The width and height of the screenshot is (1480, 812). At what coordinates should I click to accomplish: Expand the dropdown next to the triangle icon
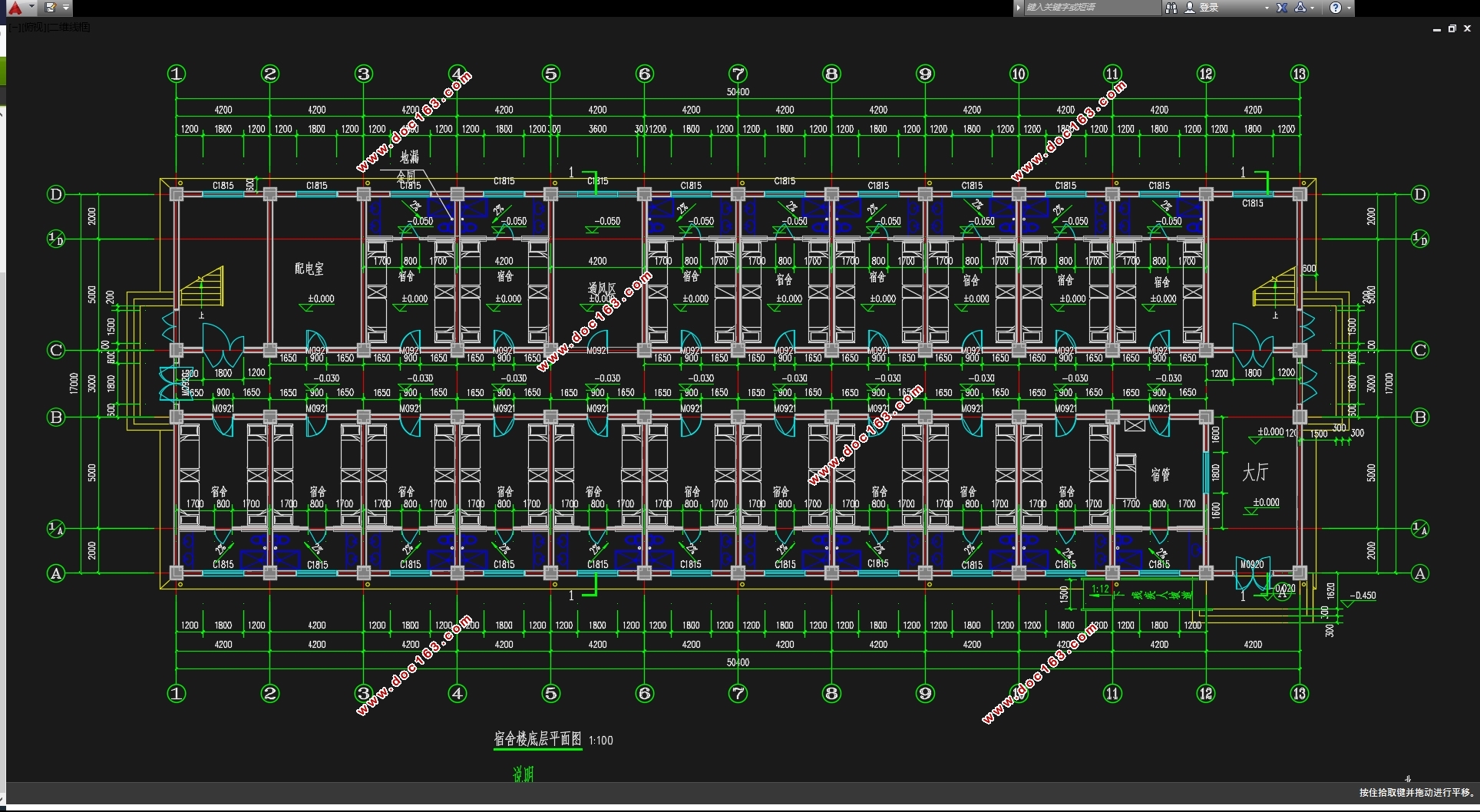click(x=1313, y=8)
